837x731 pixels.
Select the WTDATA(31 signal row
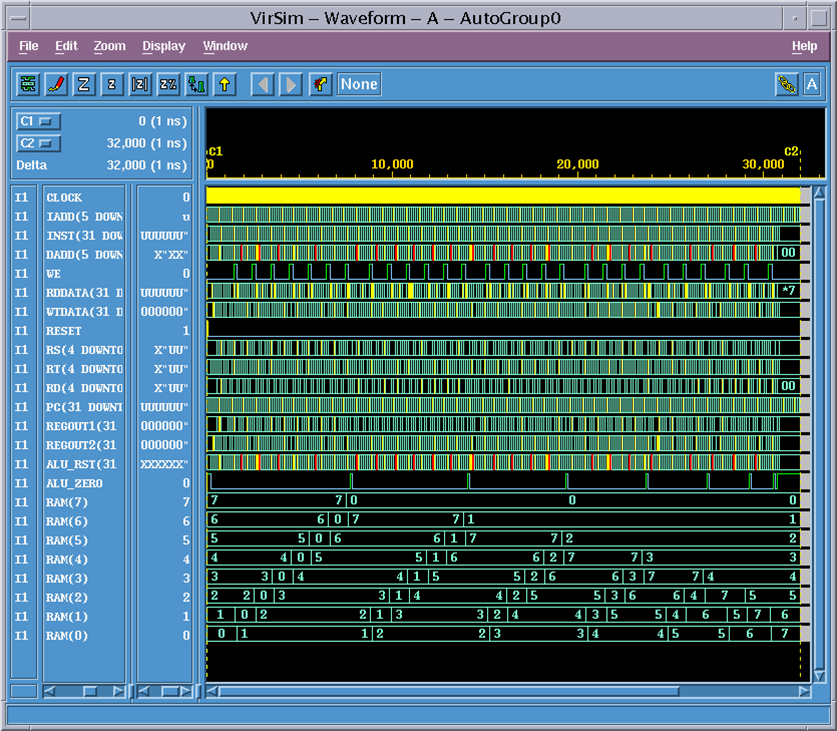[x=84, y=312]
